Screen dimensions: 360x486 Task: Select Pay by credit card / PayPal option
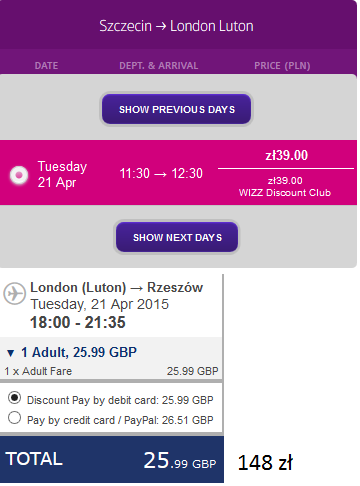tap(14, 418)
